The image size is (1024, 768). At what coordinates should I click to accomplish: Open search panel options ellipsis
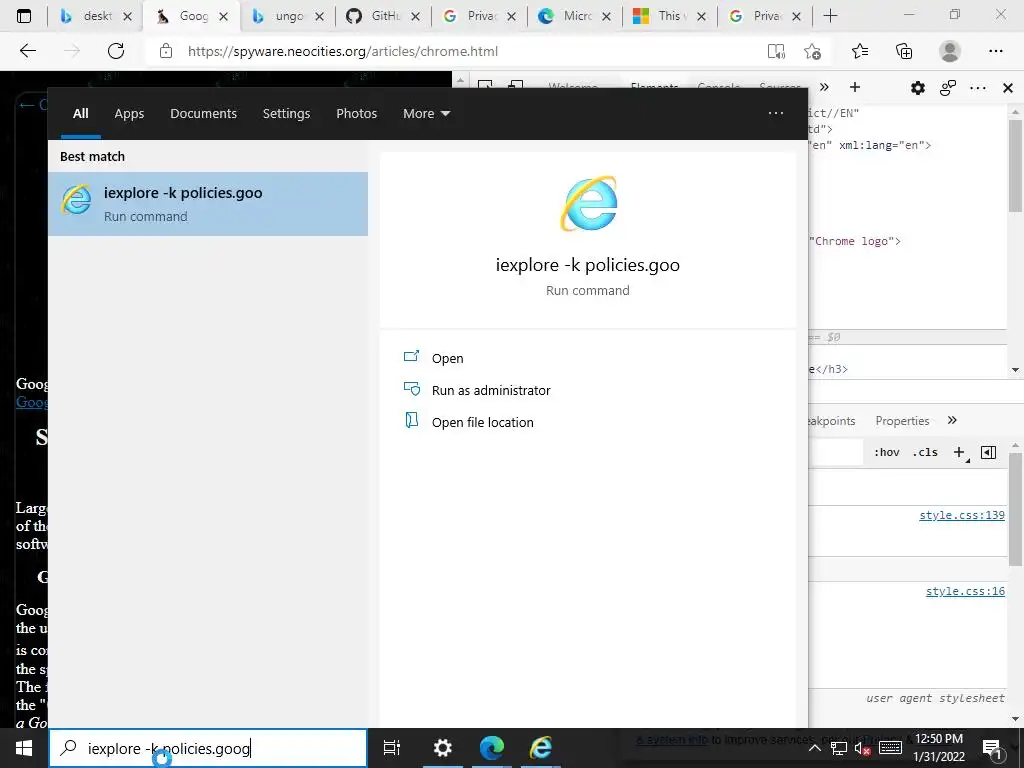coord(776,113)
